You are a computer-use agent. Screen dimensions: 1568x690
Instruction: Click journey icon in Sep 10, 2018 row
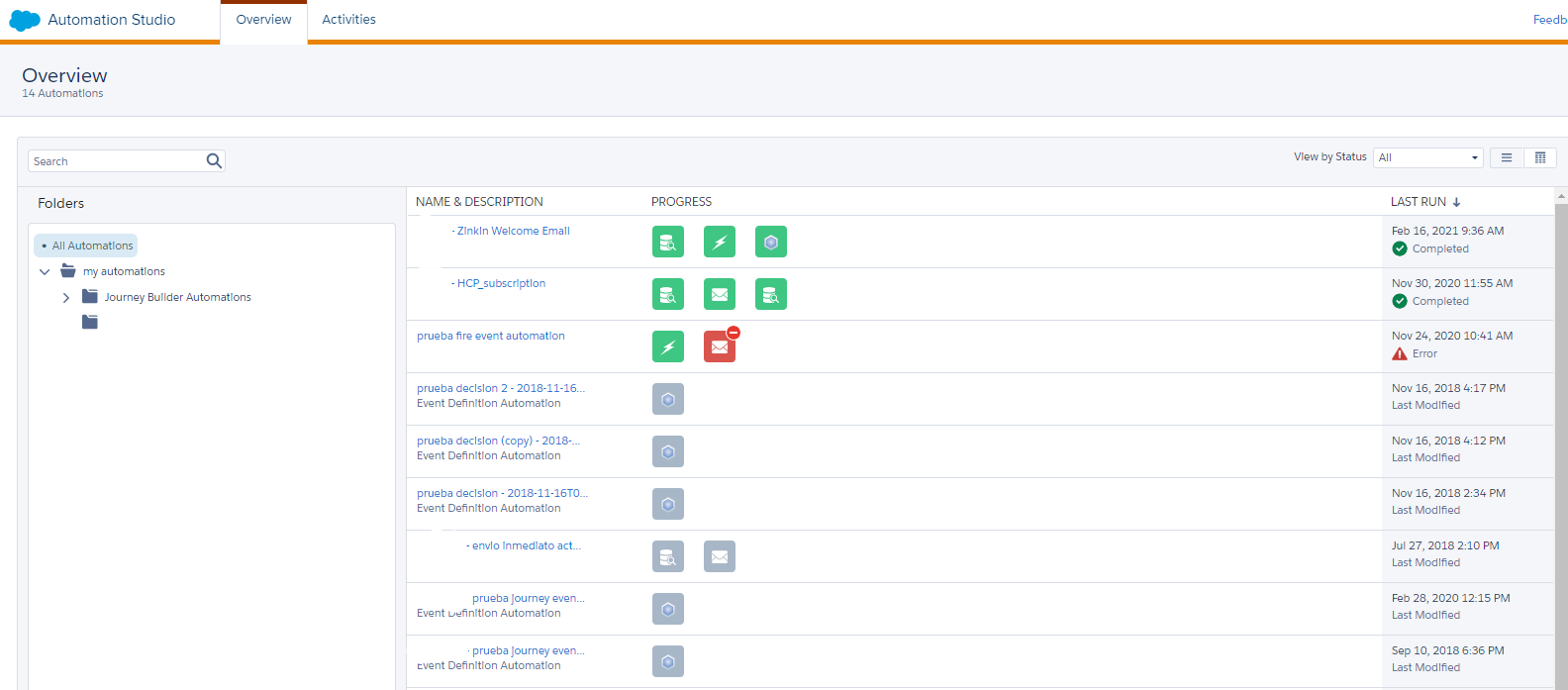[x=668, y=661]
